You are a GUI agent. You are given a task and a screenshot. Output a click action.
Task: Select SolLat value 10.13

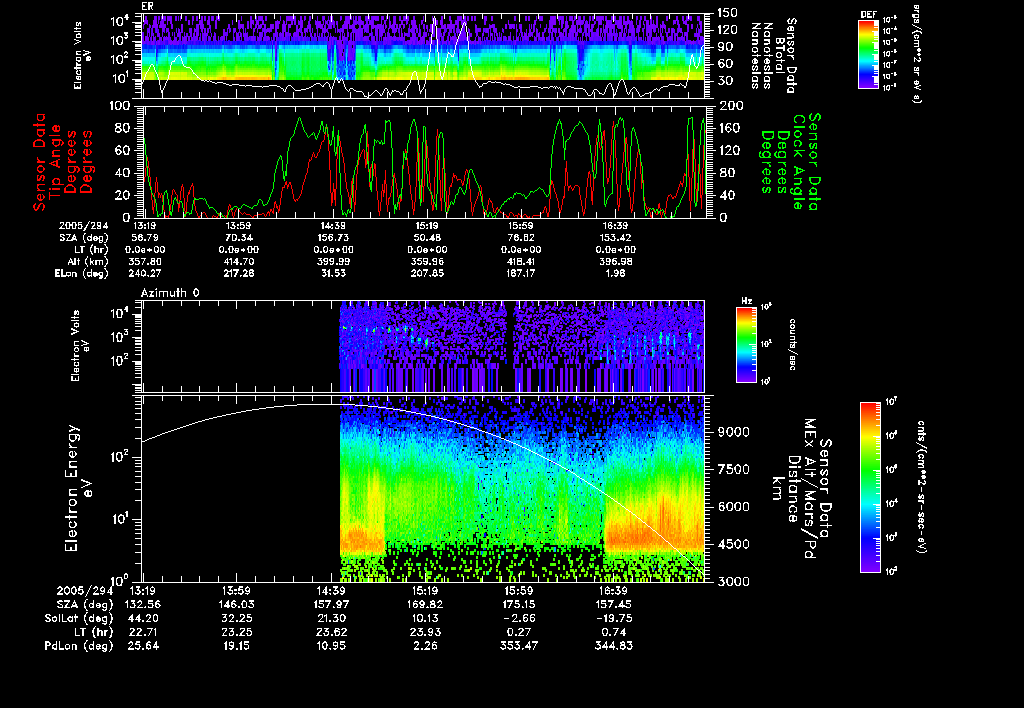tap(425, 618)
